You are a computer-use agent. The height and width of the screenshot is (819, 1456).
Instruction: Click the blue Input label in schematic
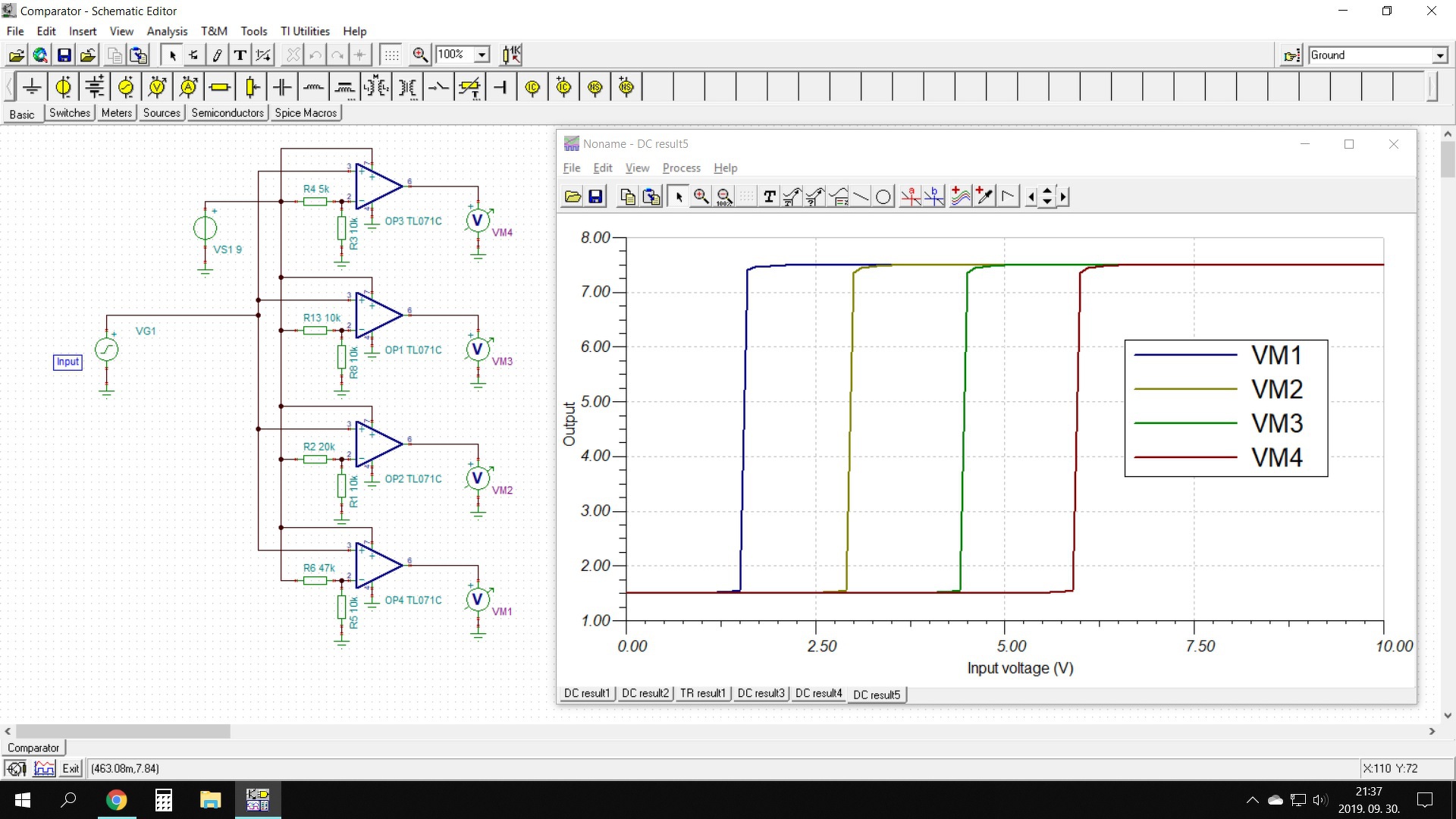[x=67, y=362]
